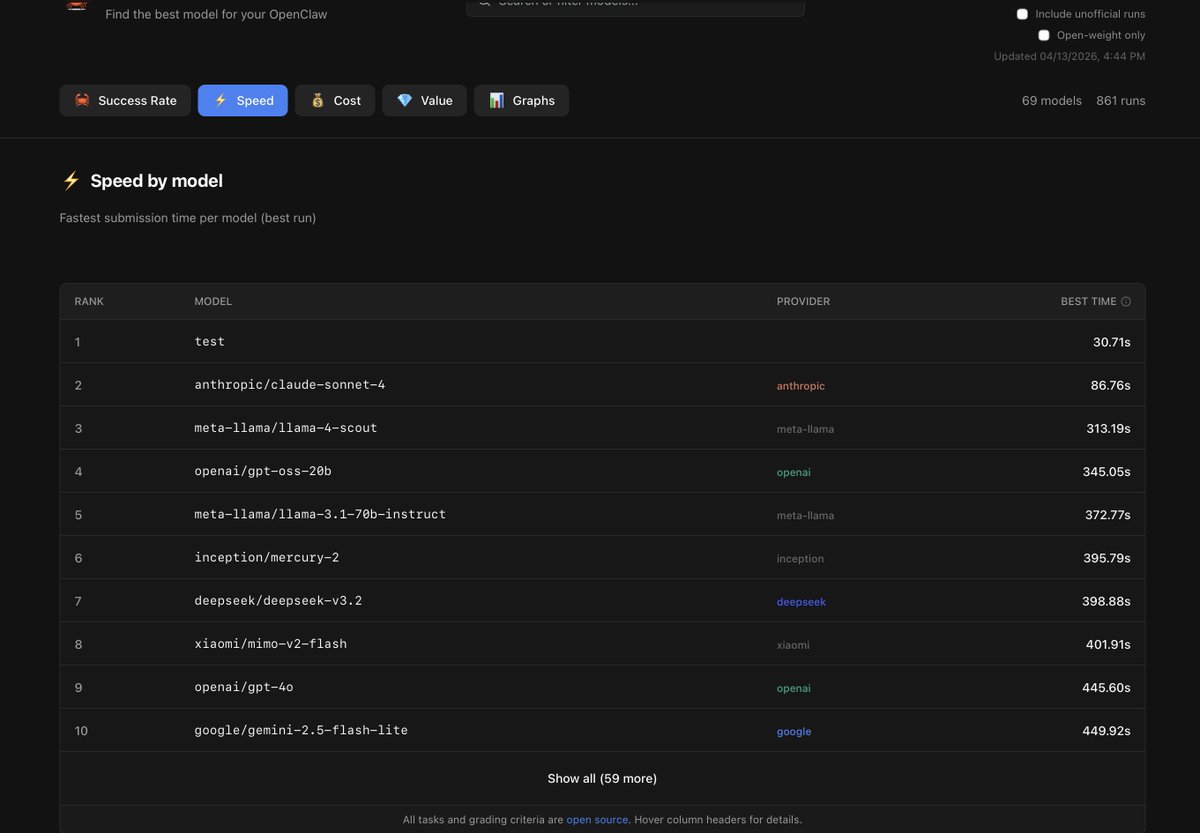Click the 86.76s best time value
Screen dimensions: 1200x833
coord(1110,385)
